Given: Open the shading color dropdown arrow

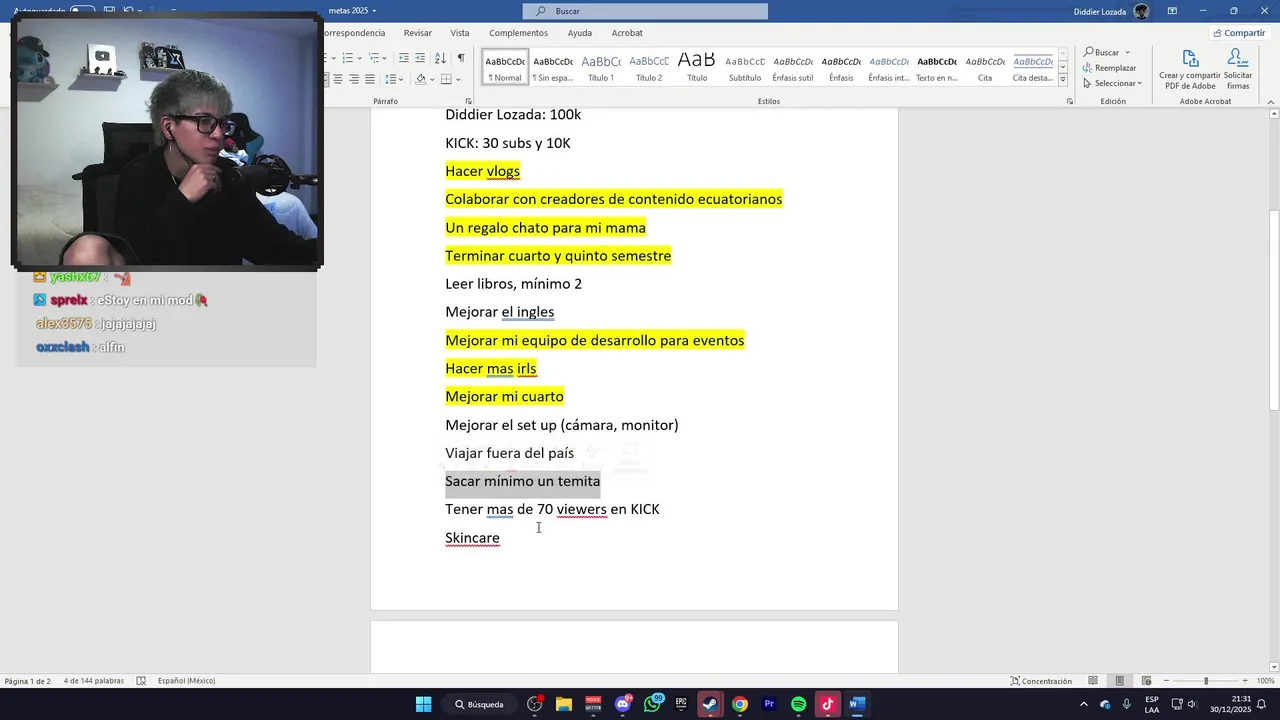Looking at the screenshot, I should click(x=432, y=79).
